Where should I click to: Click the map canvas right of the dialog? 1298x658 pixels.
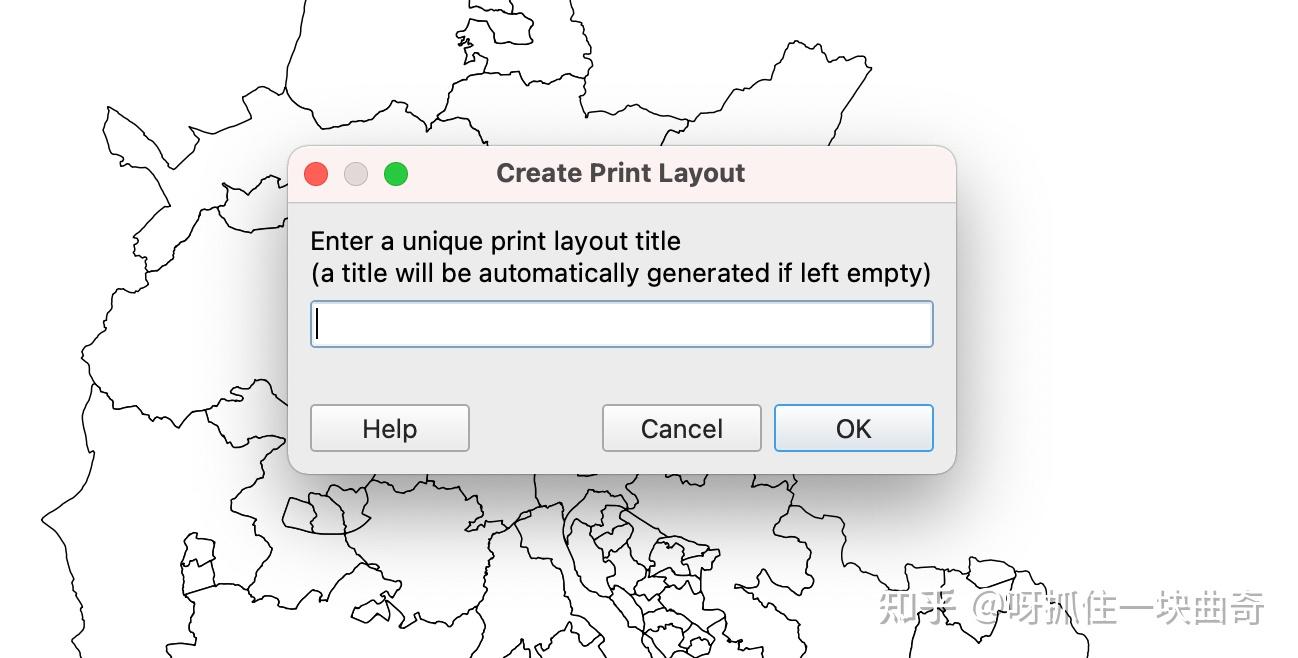(x=1100, y=300)
